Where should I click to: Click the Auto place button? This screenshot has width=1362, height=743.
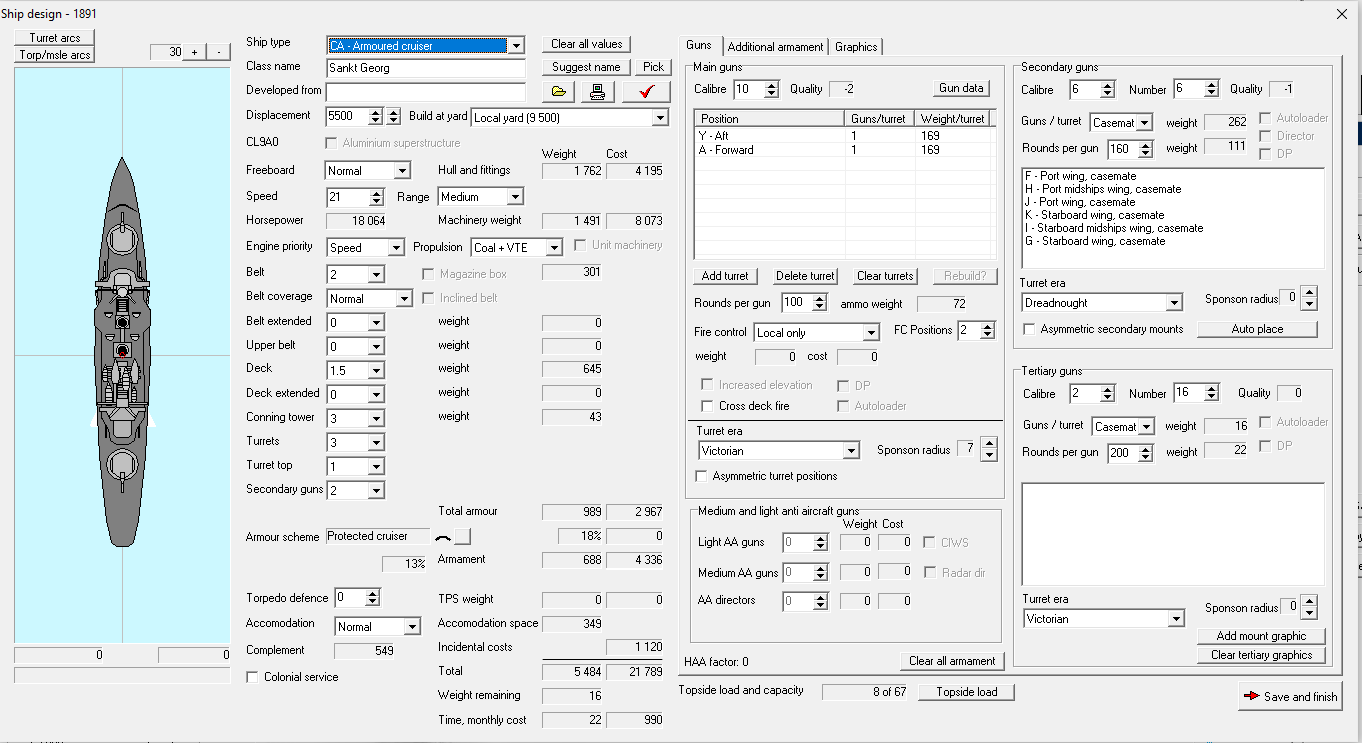tap(1257, 329)
